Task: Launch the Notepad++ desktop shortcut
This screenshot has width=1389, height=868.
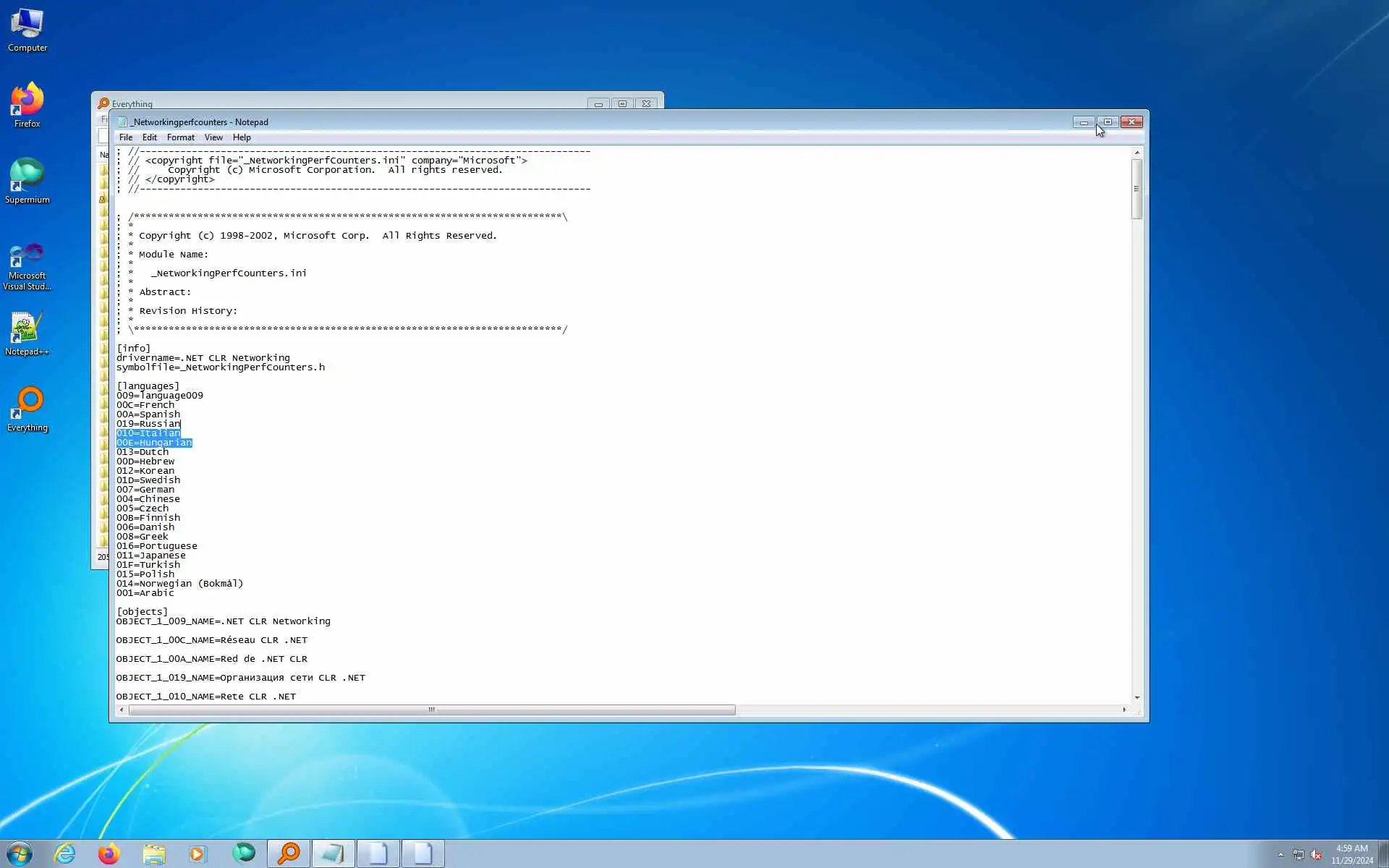Action: click(27, 333)
